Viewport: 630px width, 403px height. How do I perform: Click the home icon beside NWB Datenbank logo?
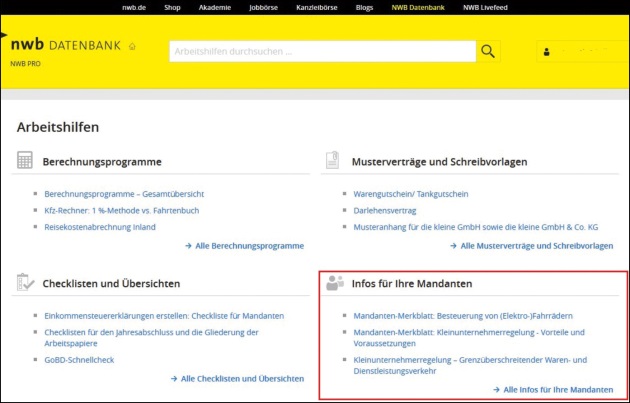pyautogui.click(x=132, y=46)
